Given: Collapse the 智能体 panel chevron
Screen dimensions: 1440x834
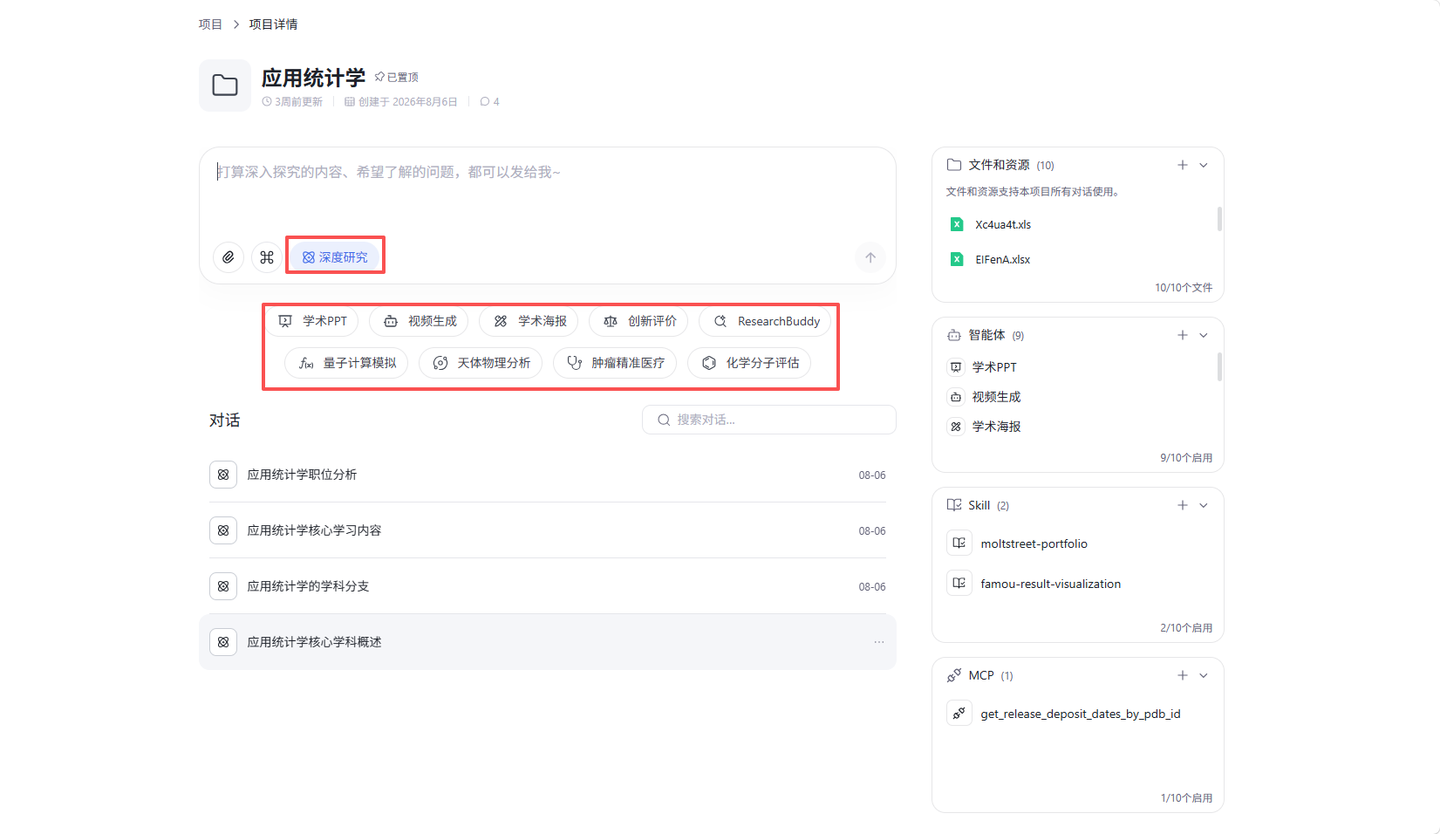Looking at the screenshot, I should 1204,335.
